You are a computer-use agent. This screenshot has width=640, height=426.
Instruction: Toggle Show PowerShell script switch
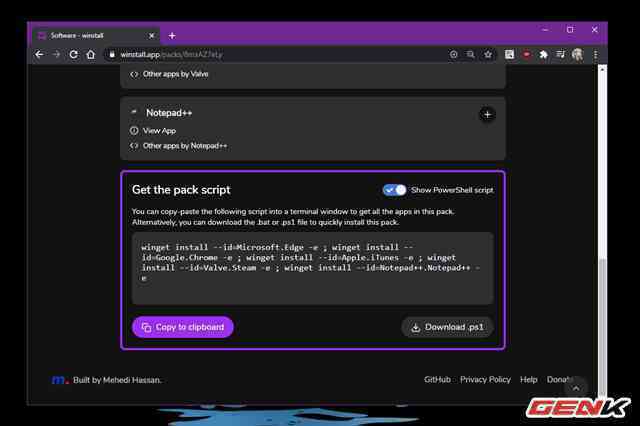(394, 190)
